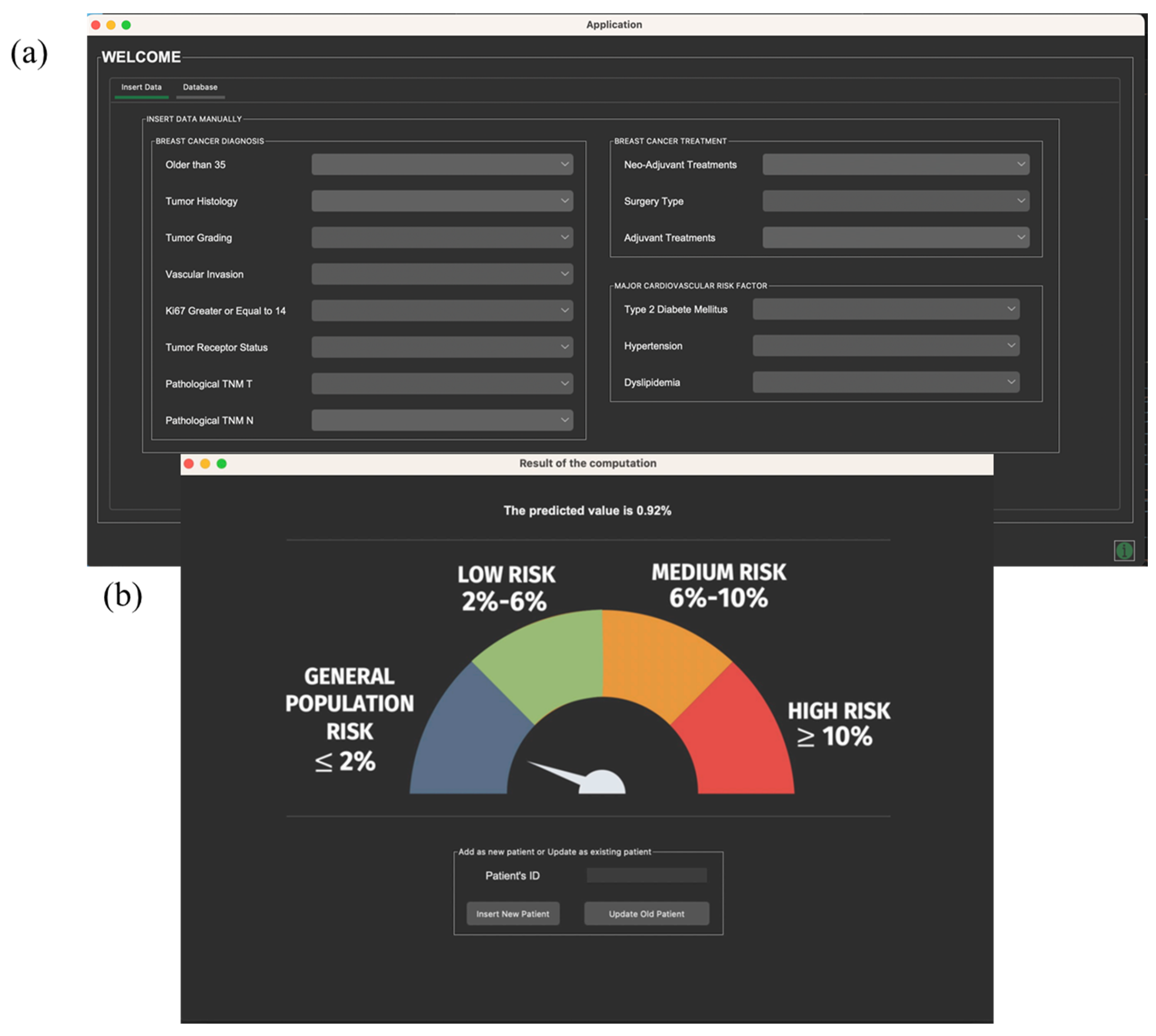Viewport: 1156px width, 1036px height.
Task: Expand the Vascular Invasion dropdown
Action: point(442,274)
